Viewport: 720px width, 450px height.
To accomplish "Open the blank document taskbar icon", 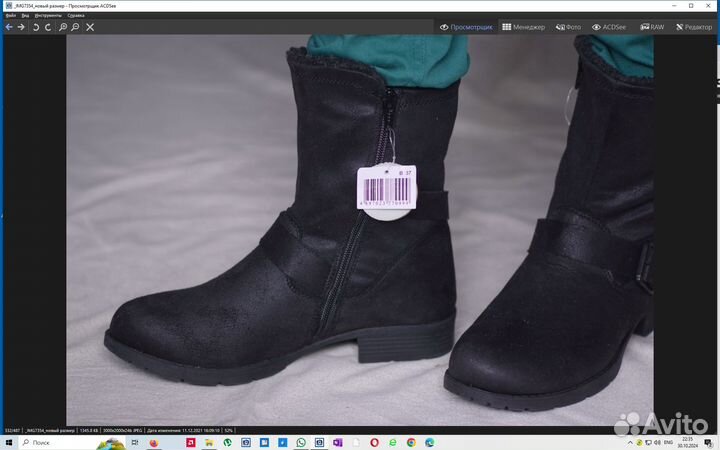I will tap(356, 443).
